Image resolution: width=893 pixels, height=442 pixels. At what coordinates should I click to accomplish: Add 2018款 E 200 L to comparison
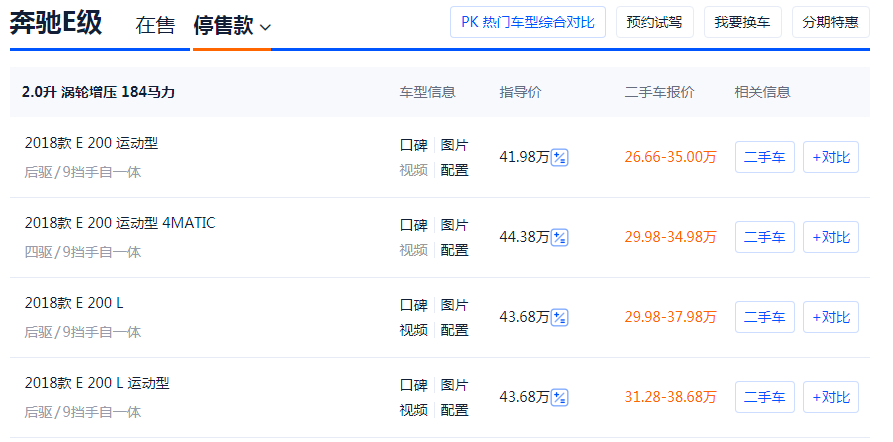click(x=831, y=317)
